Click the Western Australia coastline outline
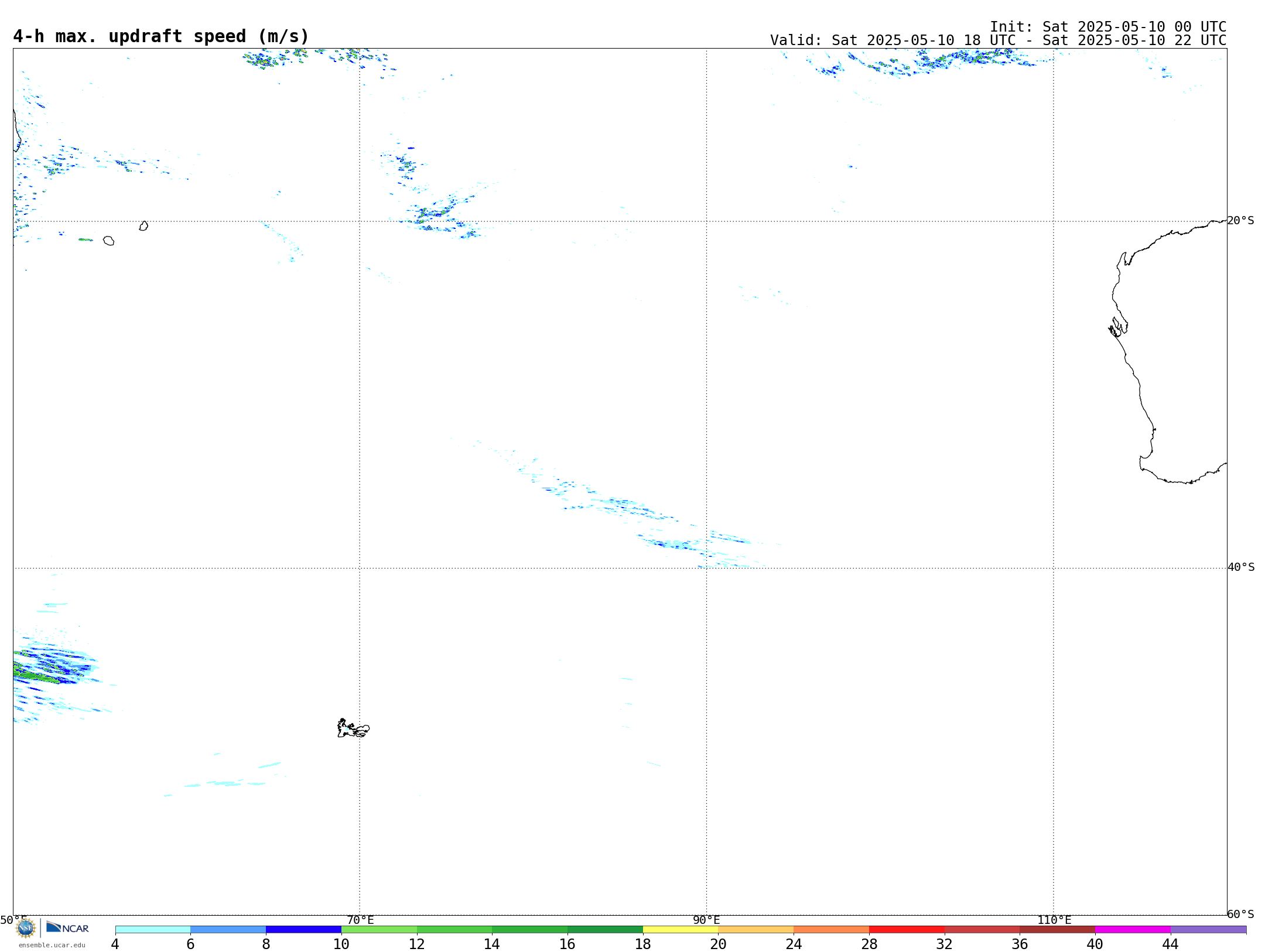This screenshot has height=952, width=1265. click(x=1167, y=351)
